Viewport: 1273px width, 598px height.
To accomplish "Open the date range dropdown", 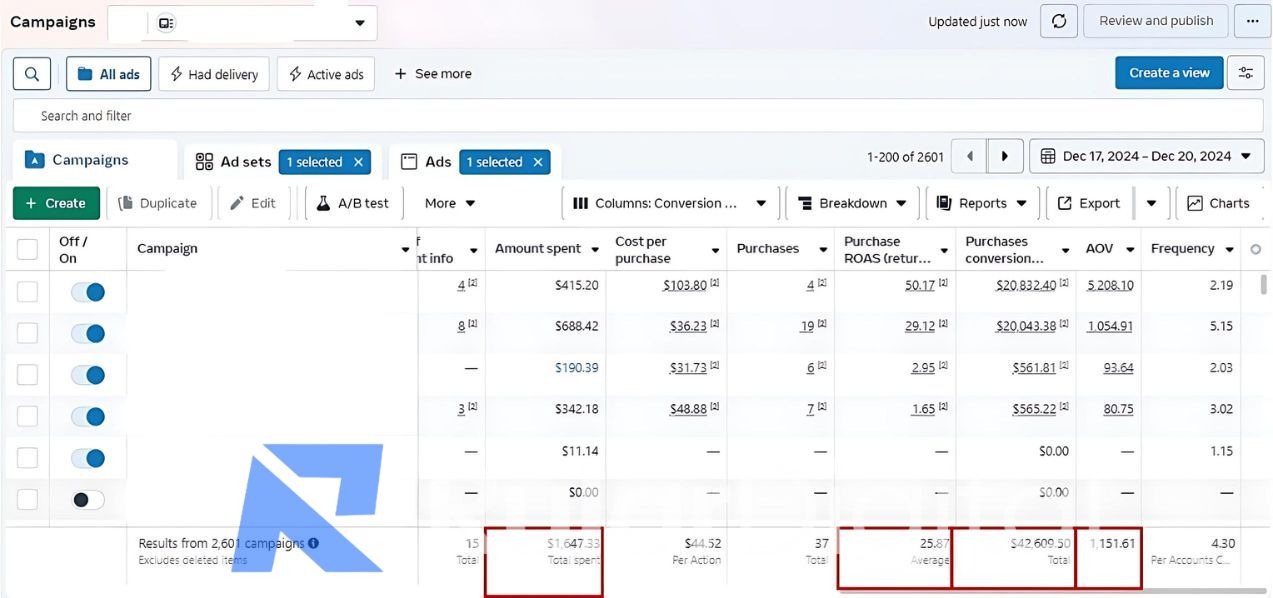I will 1146,157.
